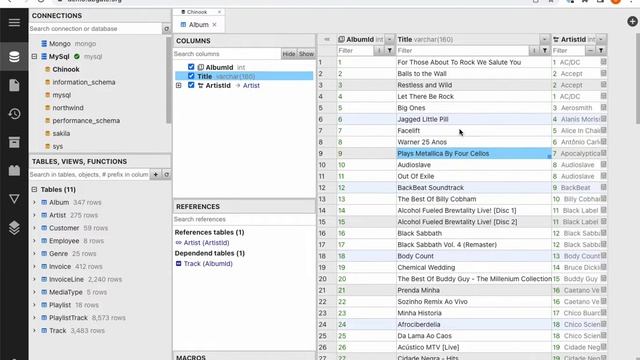Collapse the Tables (11) group

pyautogui.click(x=34, y=189)
